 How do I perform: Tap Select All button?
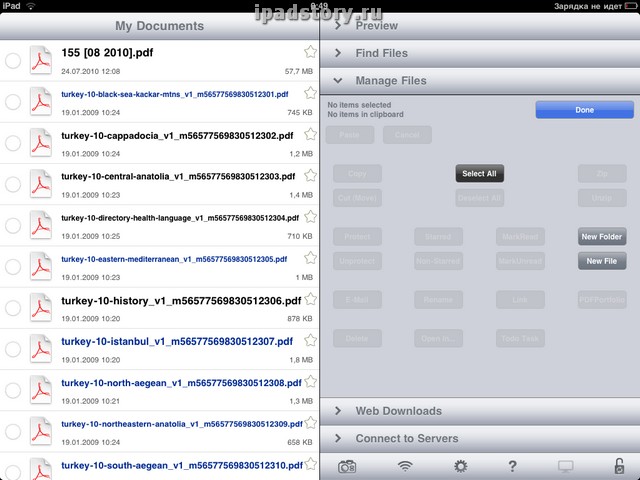[480, 173]
